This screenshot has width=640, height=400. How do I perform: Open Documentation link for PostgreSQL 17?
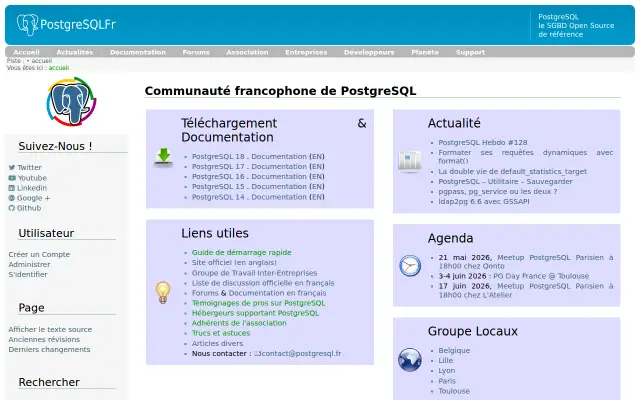coord(279,167)
